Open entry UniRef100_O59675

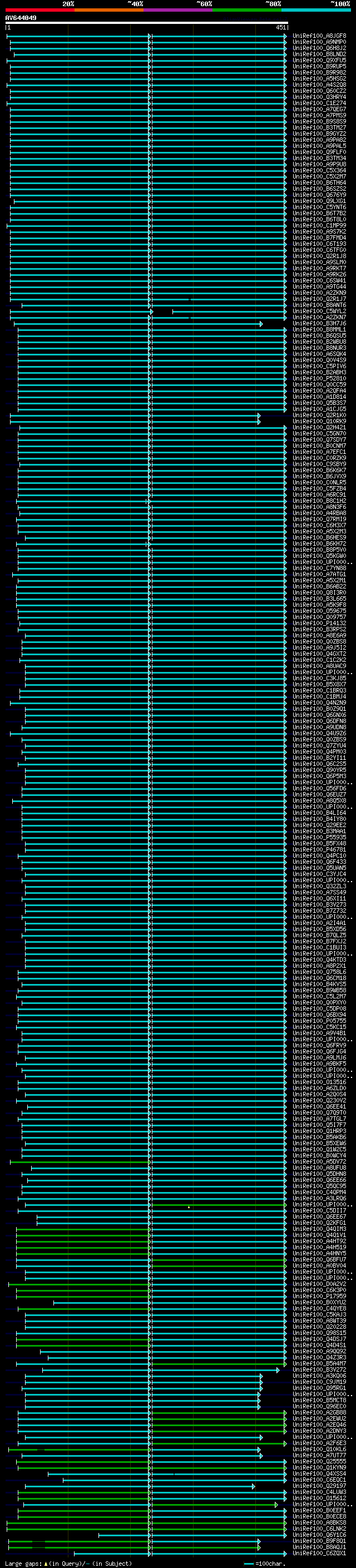[319, 611]
